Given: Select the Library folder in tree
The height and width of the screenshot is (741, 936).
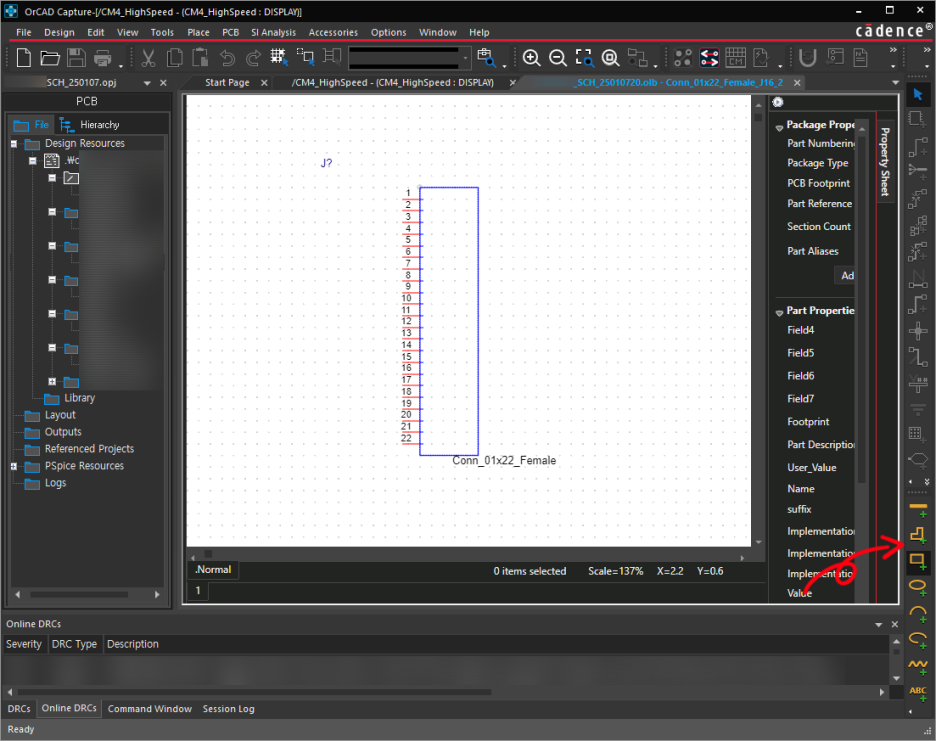Looking at the screenshot, I should point(70,398).
